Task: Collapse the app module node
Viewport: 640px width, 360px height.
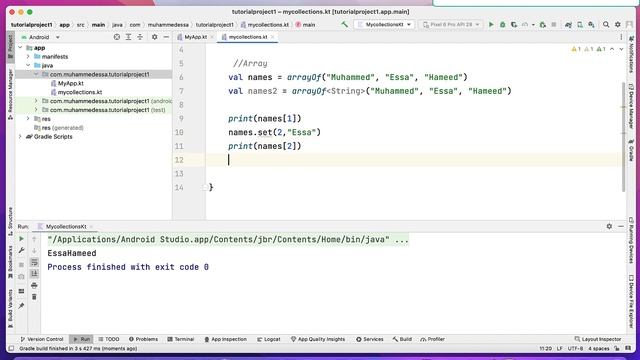Action: click(20, 48)
